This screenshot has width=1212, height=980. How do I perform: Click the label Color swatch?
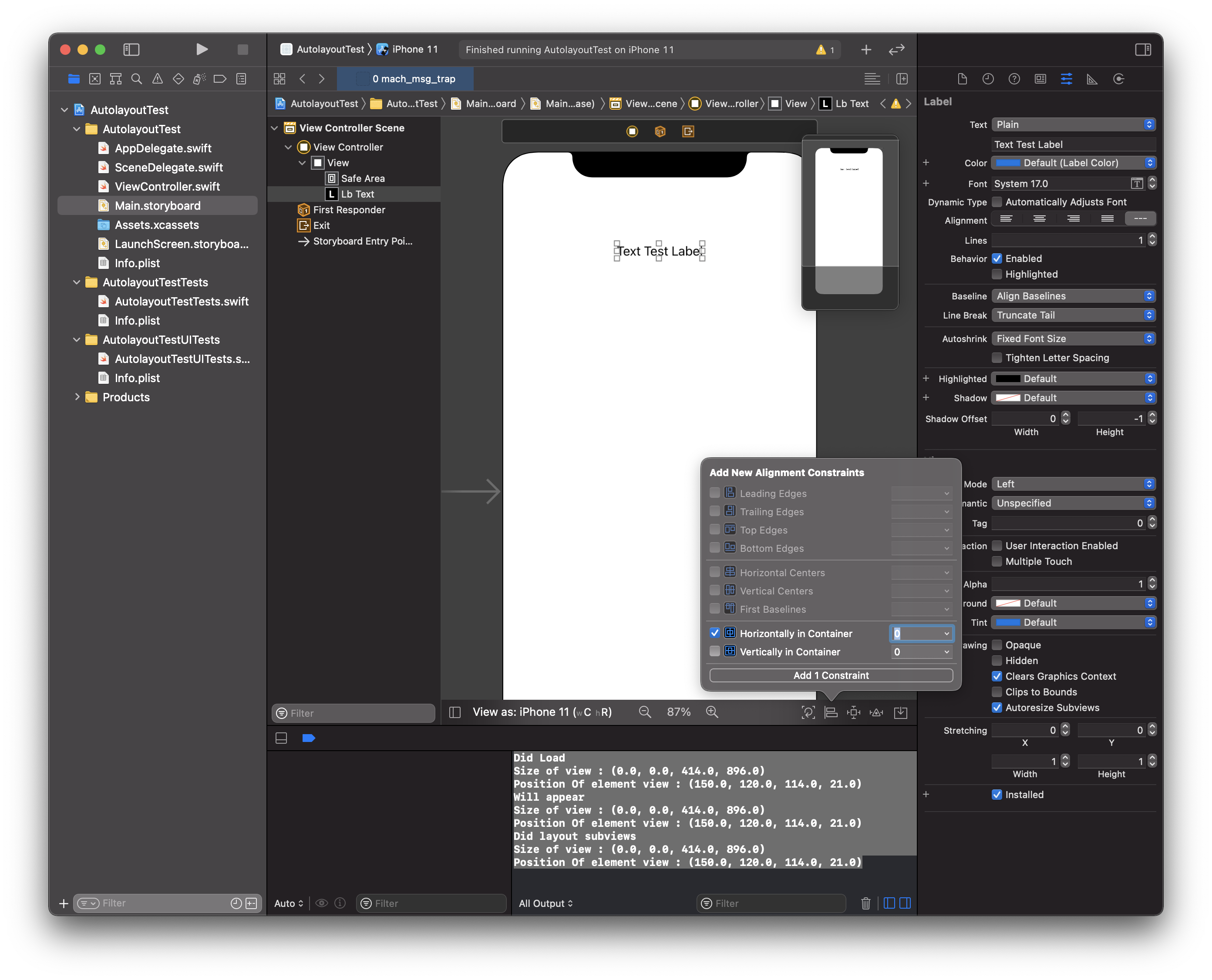click(x=1008, y=163)
